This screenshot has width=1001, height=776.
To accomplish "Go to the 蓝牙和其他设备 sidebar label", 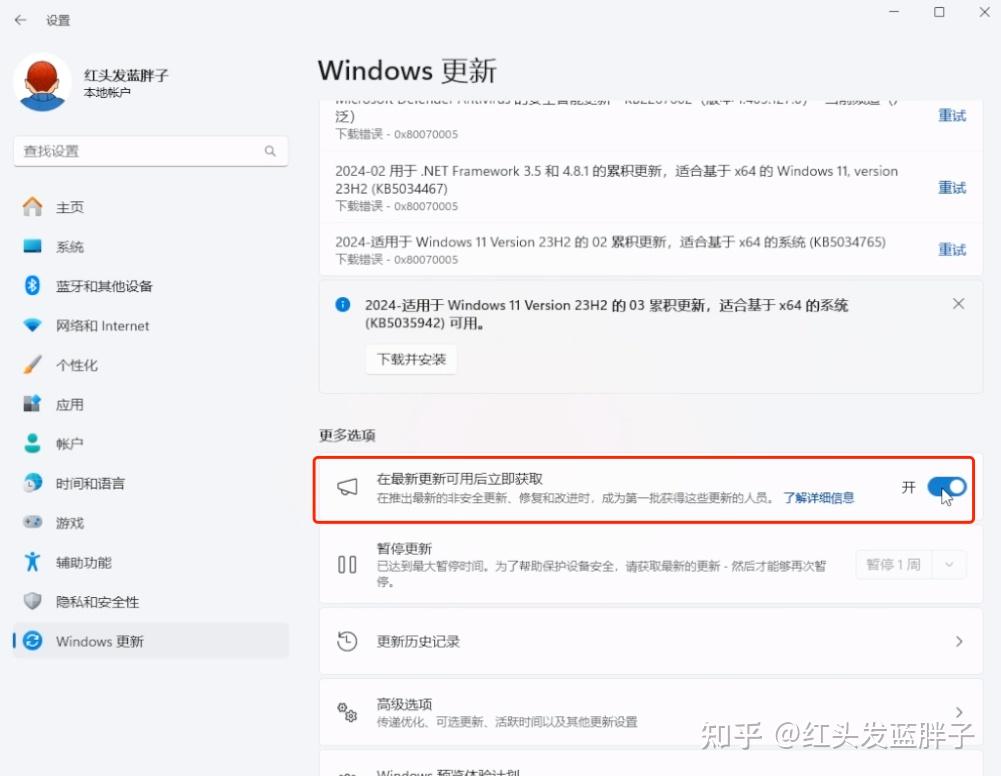I will pos(104,286).
